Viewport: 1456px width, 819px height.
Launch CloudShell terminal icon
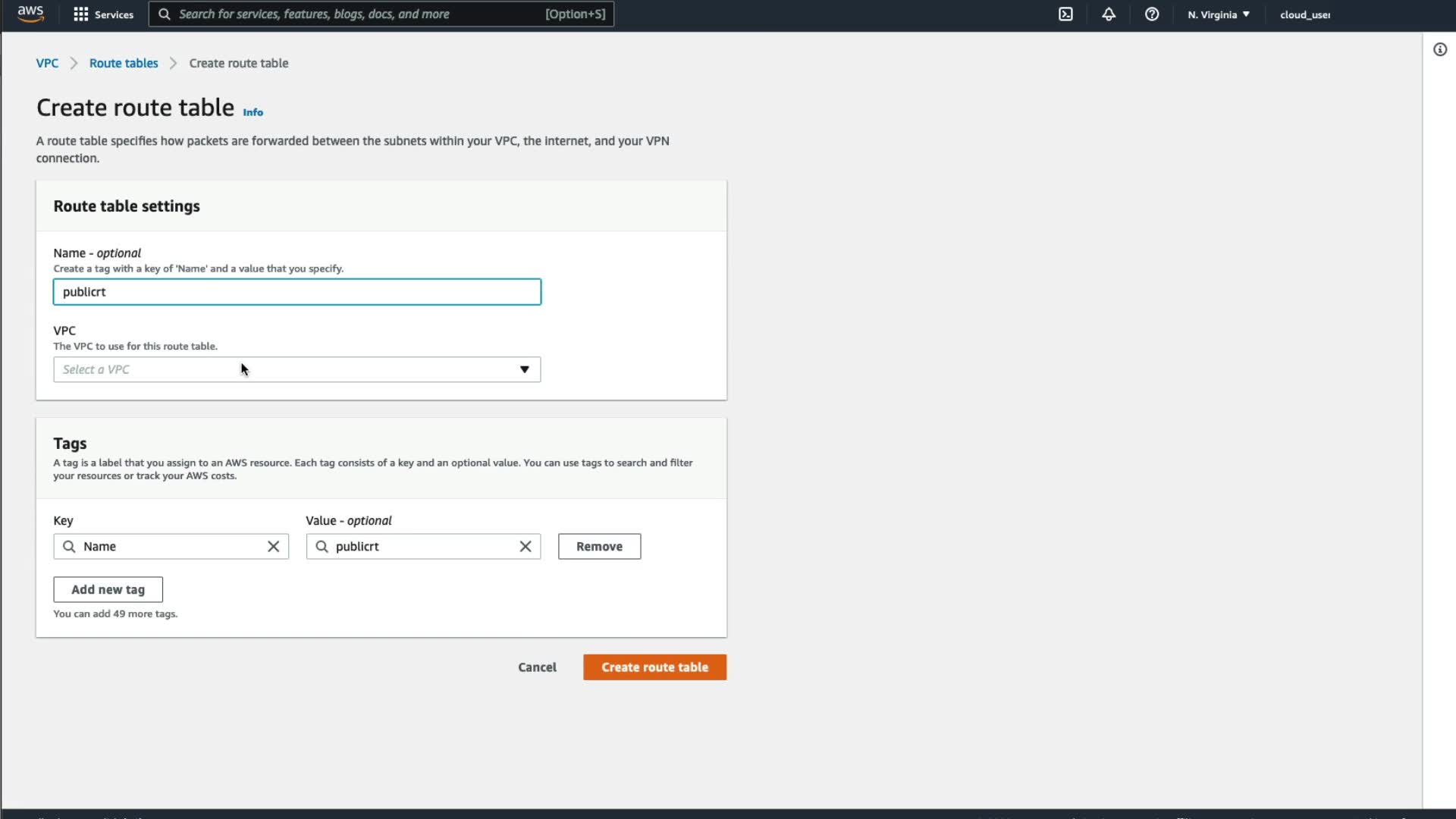click(x=1065, y=14)
